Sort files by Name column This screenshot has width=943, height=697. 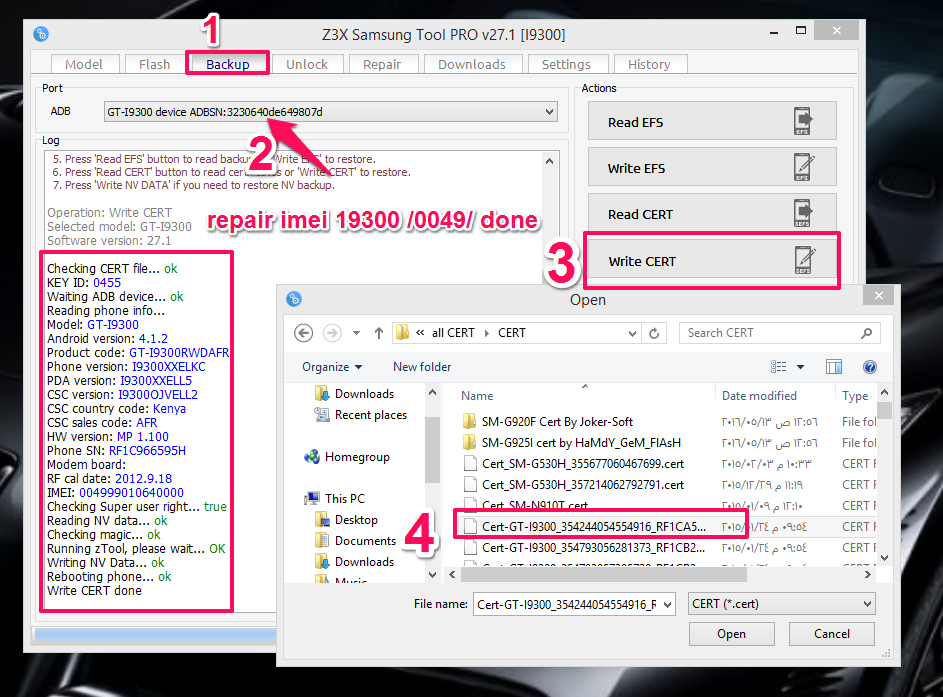pos(477,396)
